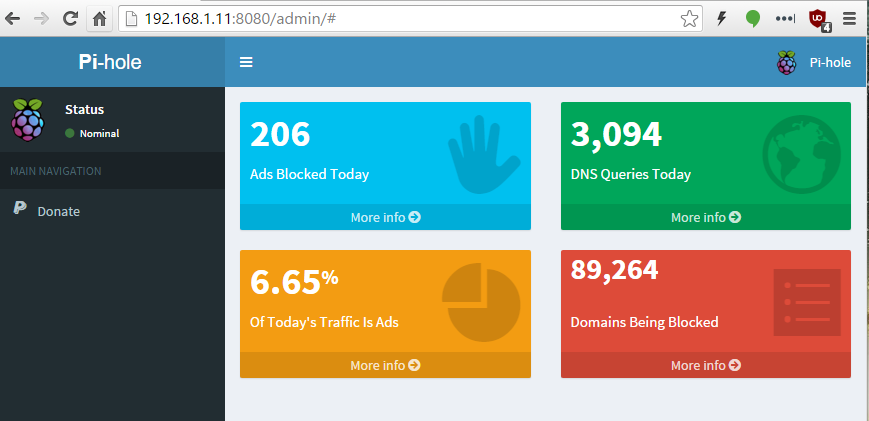The width and height of the screenshot is (869, 421).
Task: Open the browser hamburger menu
Action: (850, 19)
